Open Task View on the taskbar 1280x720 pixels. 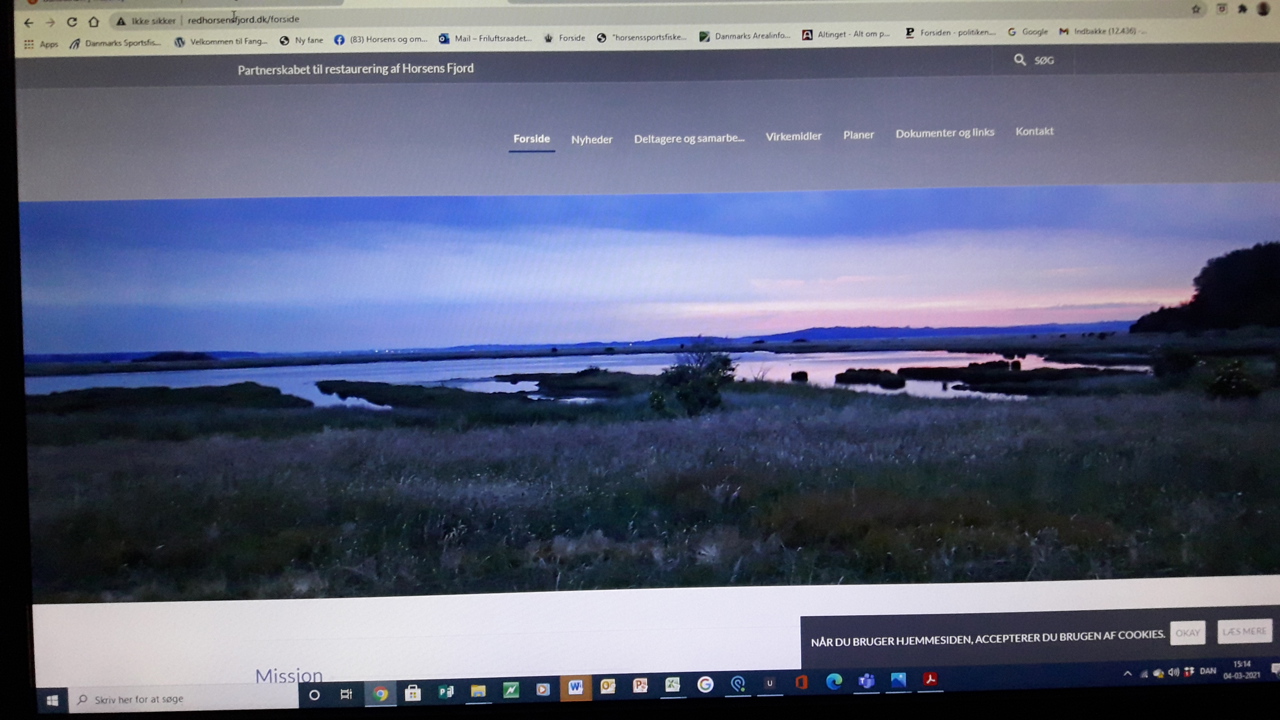[346, 694]
